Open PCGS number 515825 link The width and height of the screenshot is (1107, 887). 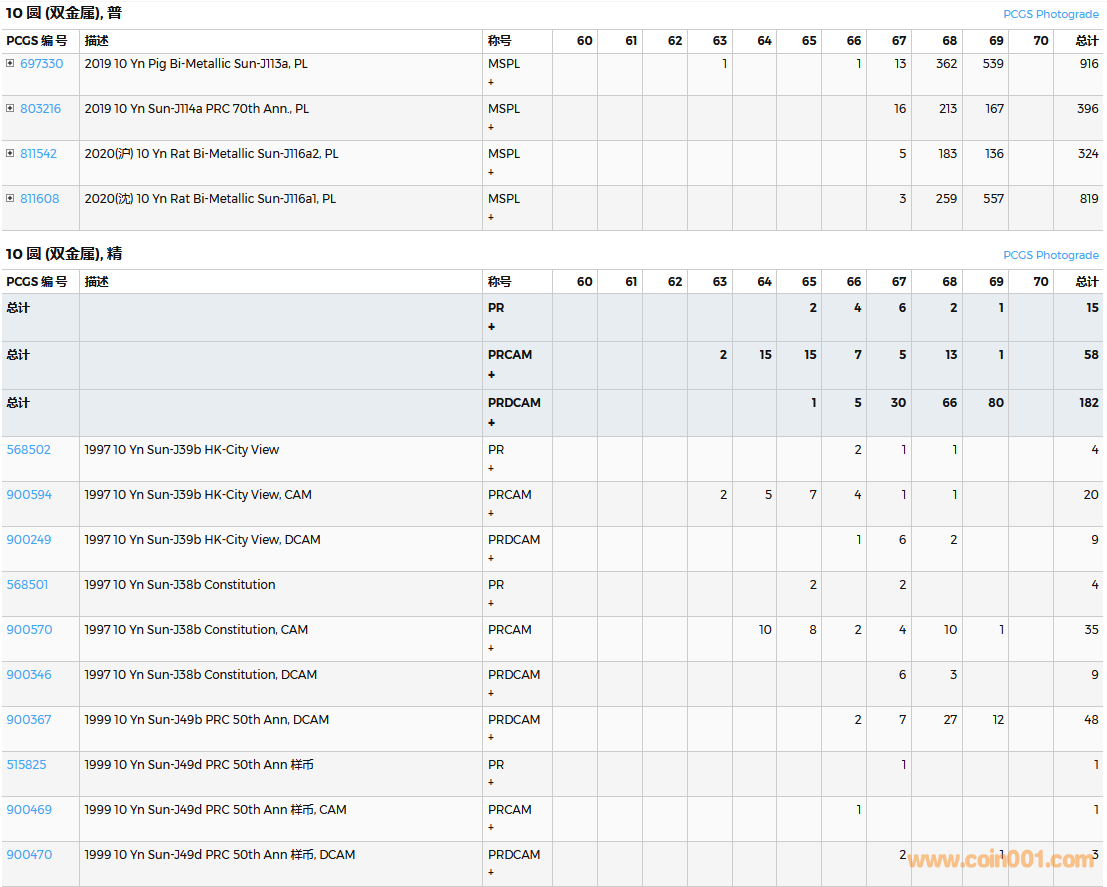[x=26, y=765]
